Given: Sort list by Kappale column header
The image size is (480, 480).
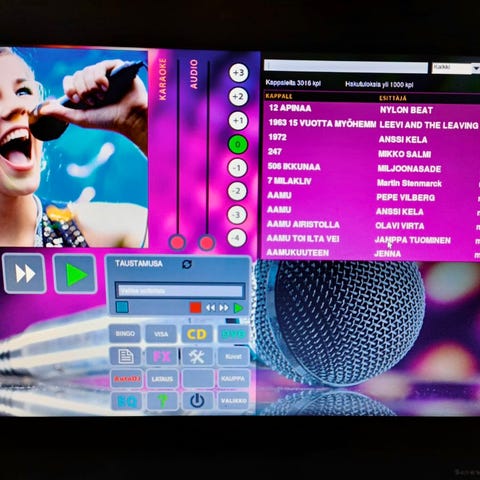Looking at the screenshot, I should click(279, 96).
